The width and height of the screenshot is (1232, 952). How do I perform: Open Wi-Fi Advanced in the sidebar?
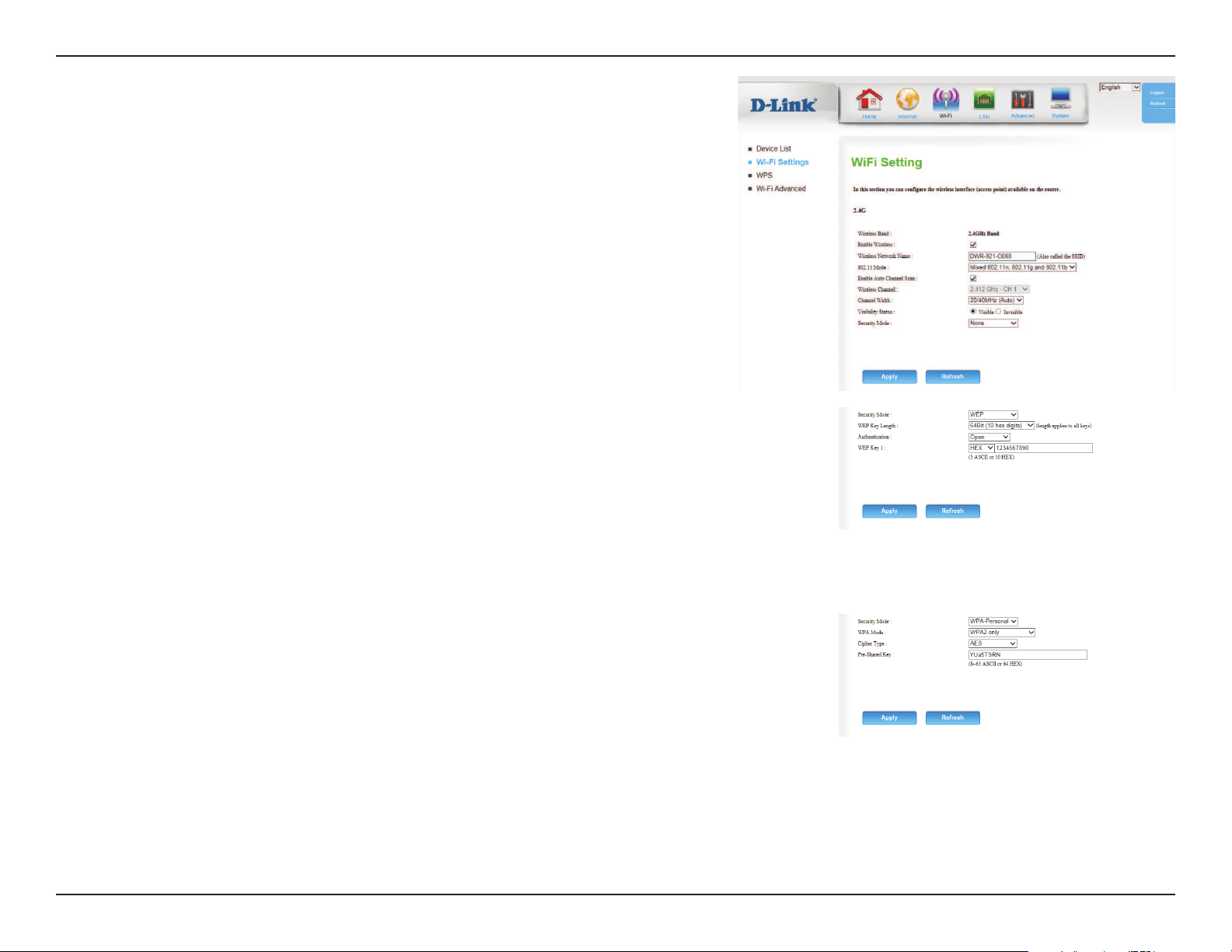click(x=780, y=189)
